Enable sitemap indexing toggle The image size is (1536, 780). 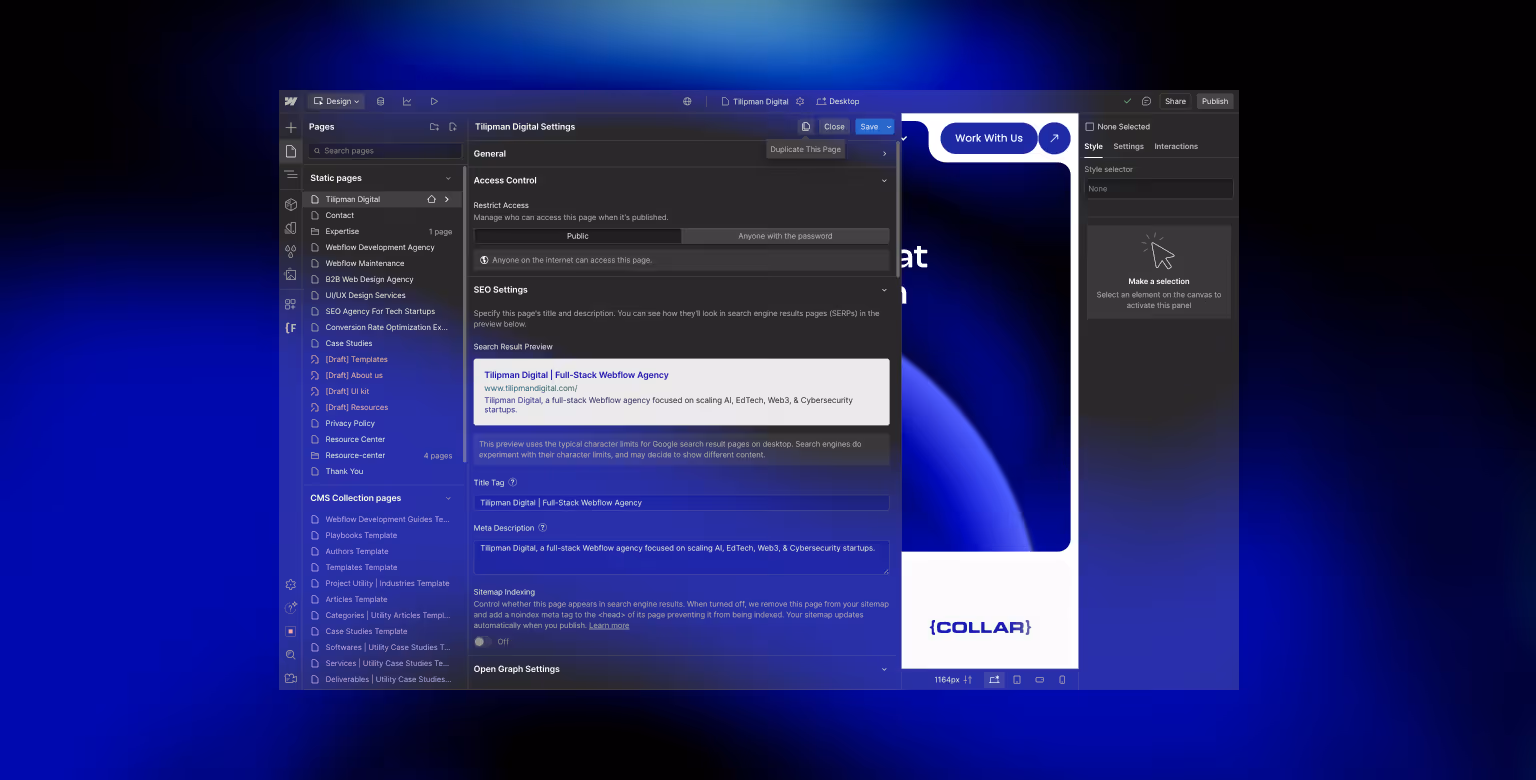483,641
